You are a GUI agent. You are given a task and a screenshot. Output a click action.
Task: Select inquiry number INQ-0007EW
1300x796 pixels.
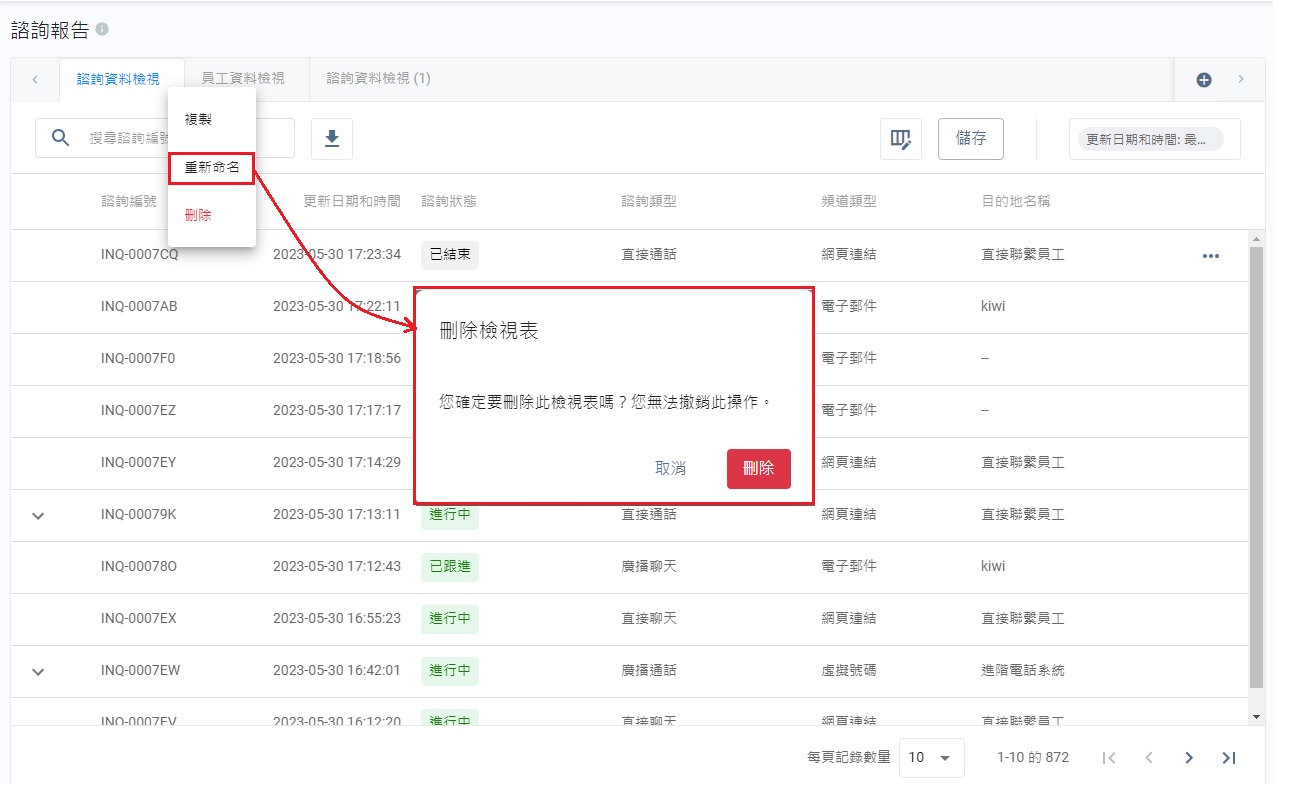click(141, 670)
